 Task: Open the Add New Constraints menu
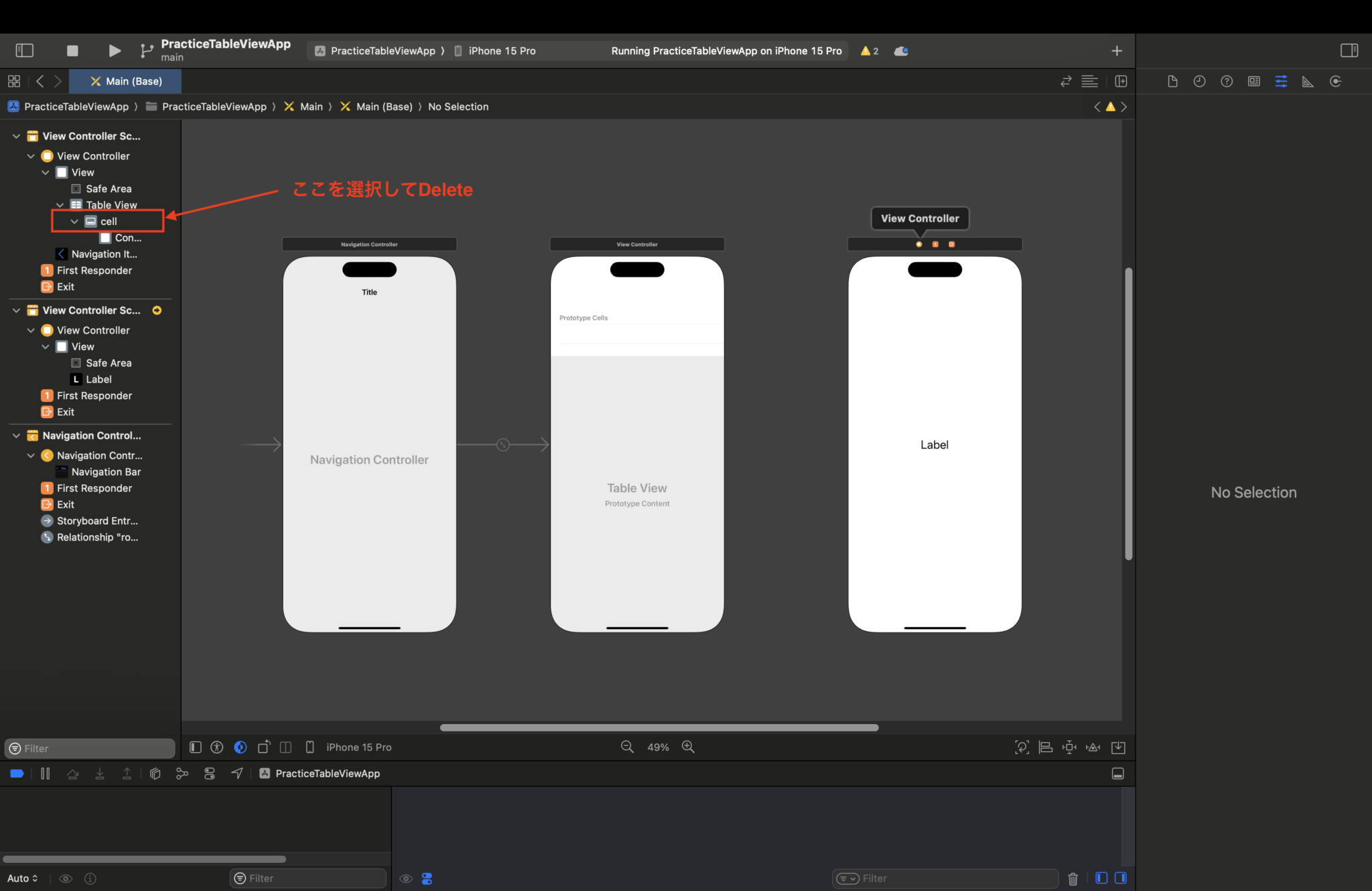(x=1069, y=747)
